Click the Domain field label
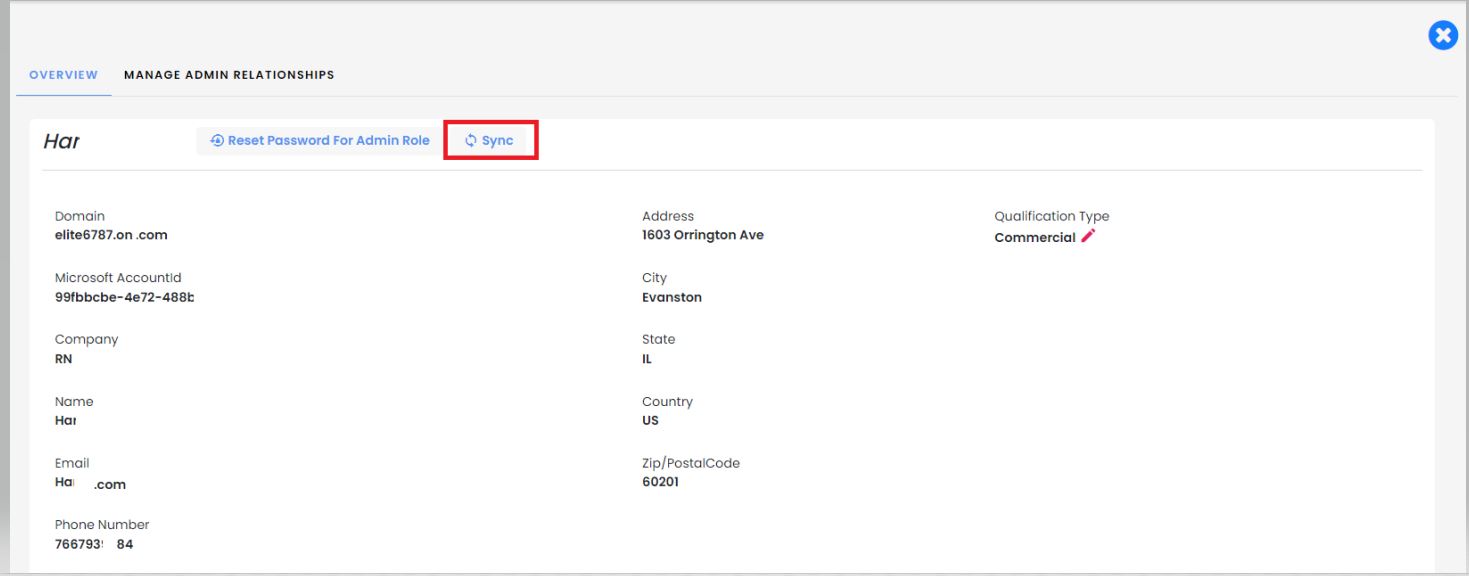 click(x=80, y=216)
